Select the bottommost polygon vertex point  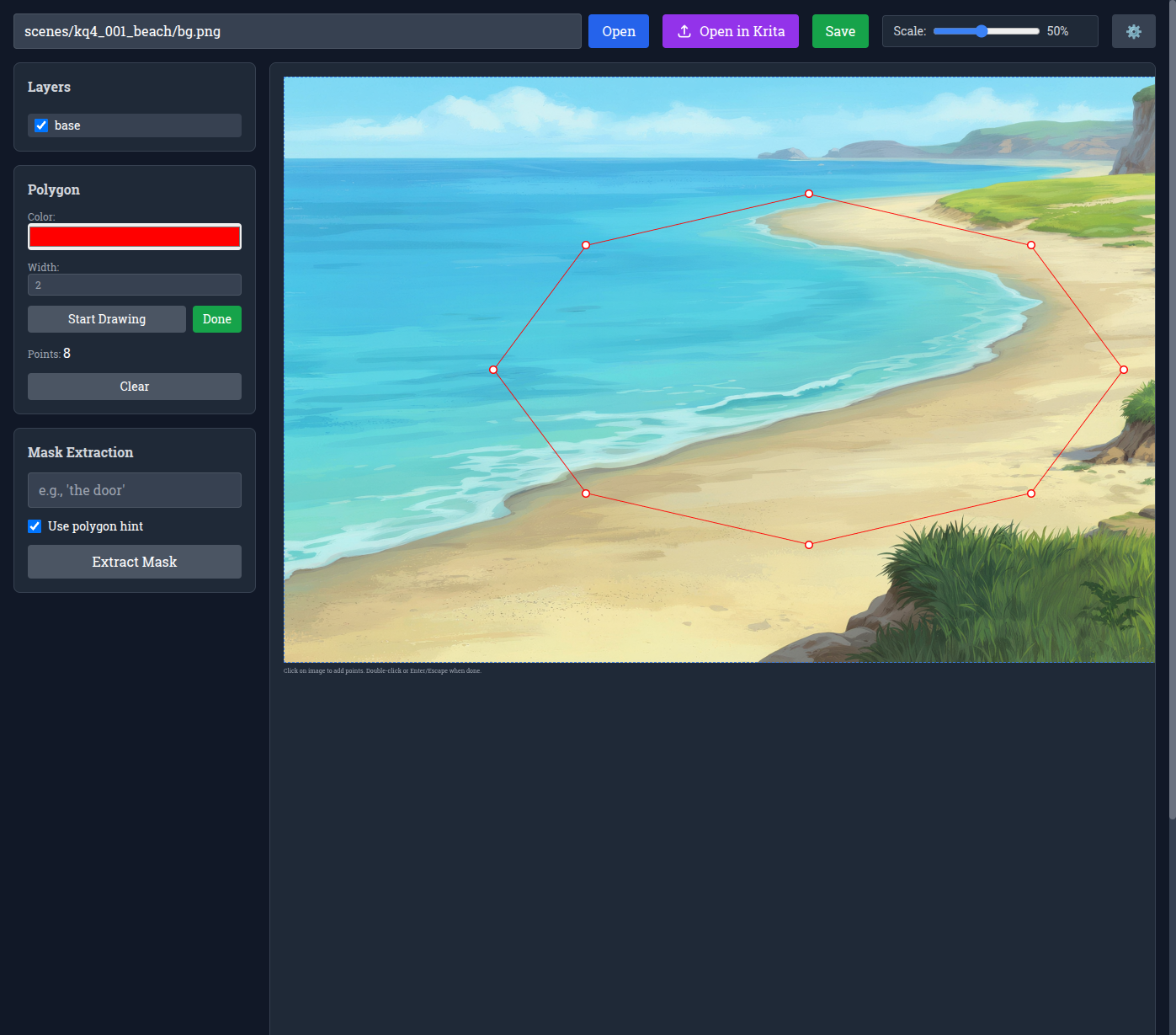(x=809, y=545)
